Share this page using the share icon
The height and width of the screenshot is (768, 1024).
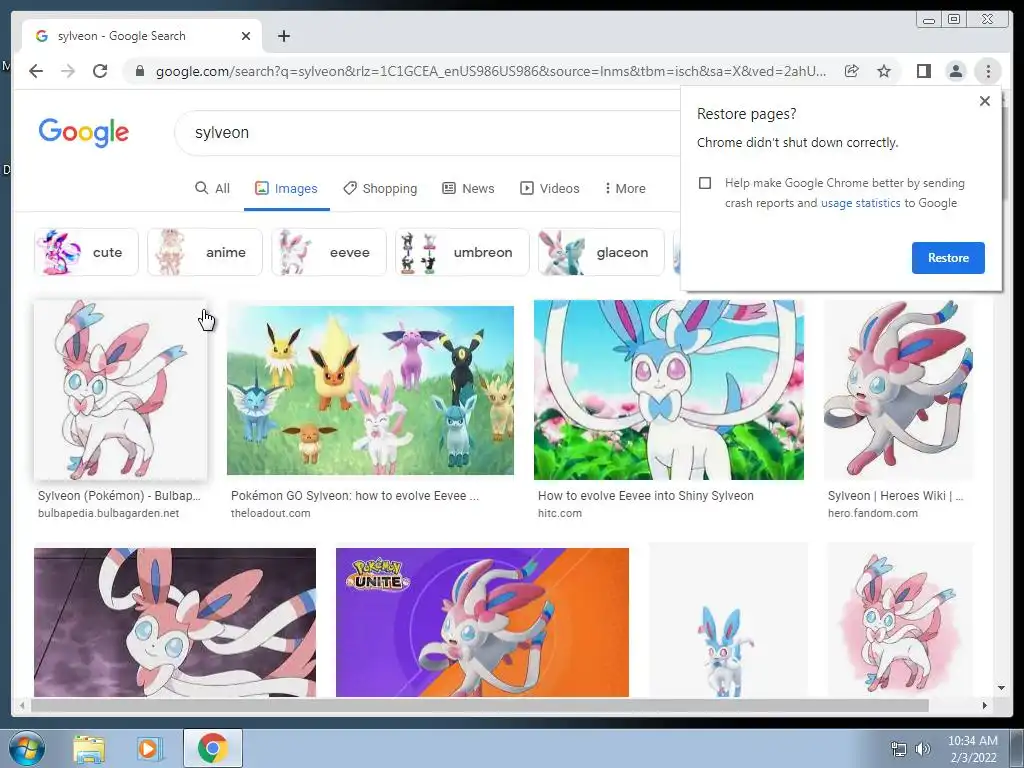(x=852, y=71)
